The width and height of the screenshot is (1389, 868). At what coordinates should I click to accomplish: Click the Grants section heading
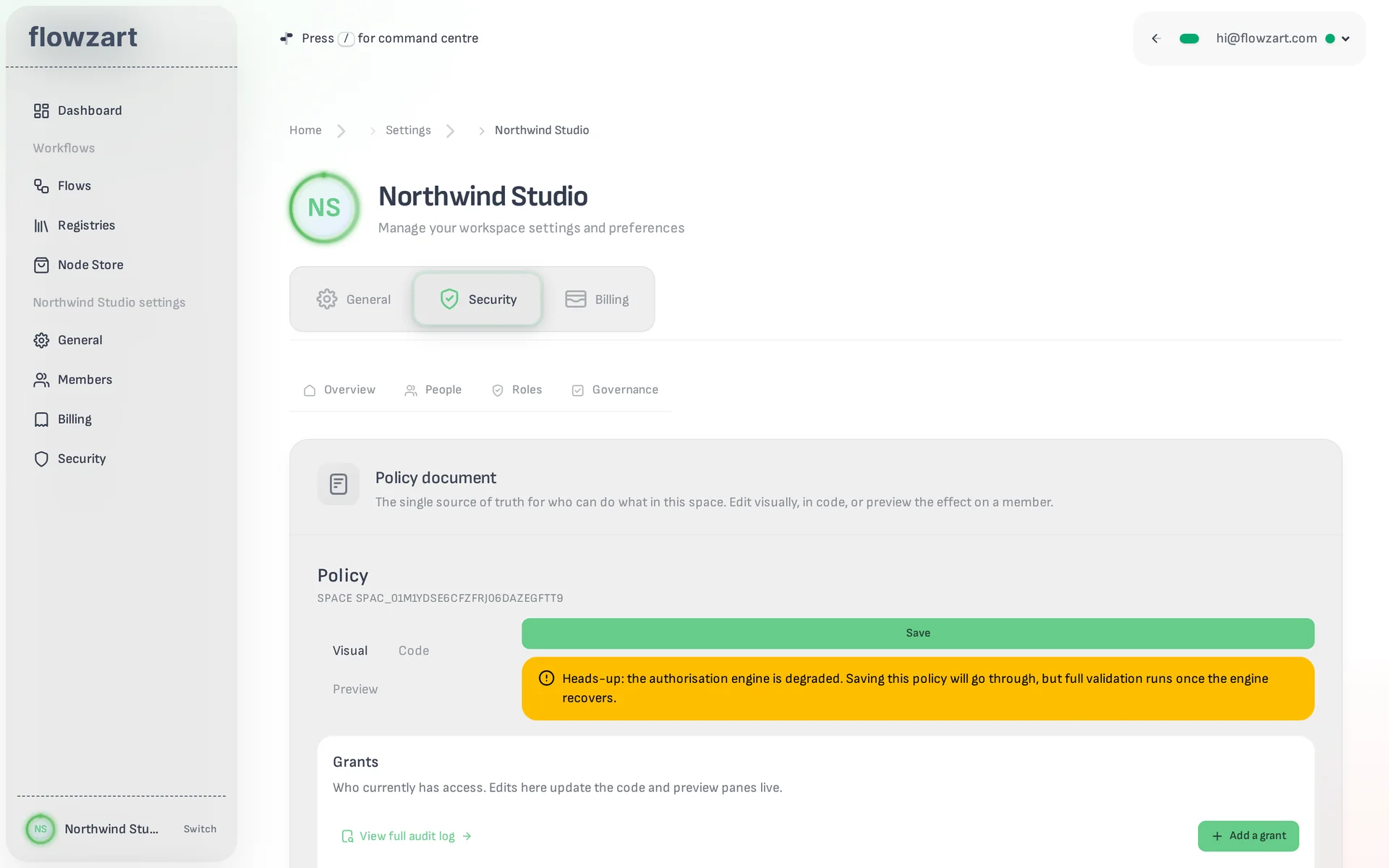355,762
